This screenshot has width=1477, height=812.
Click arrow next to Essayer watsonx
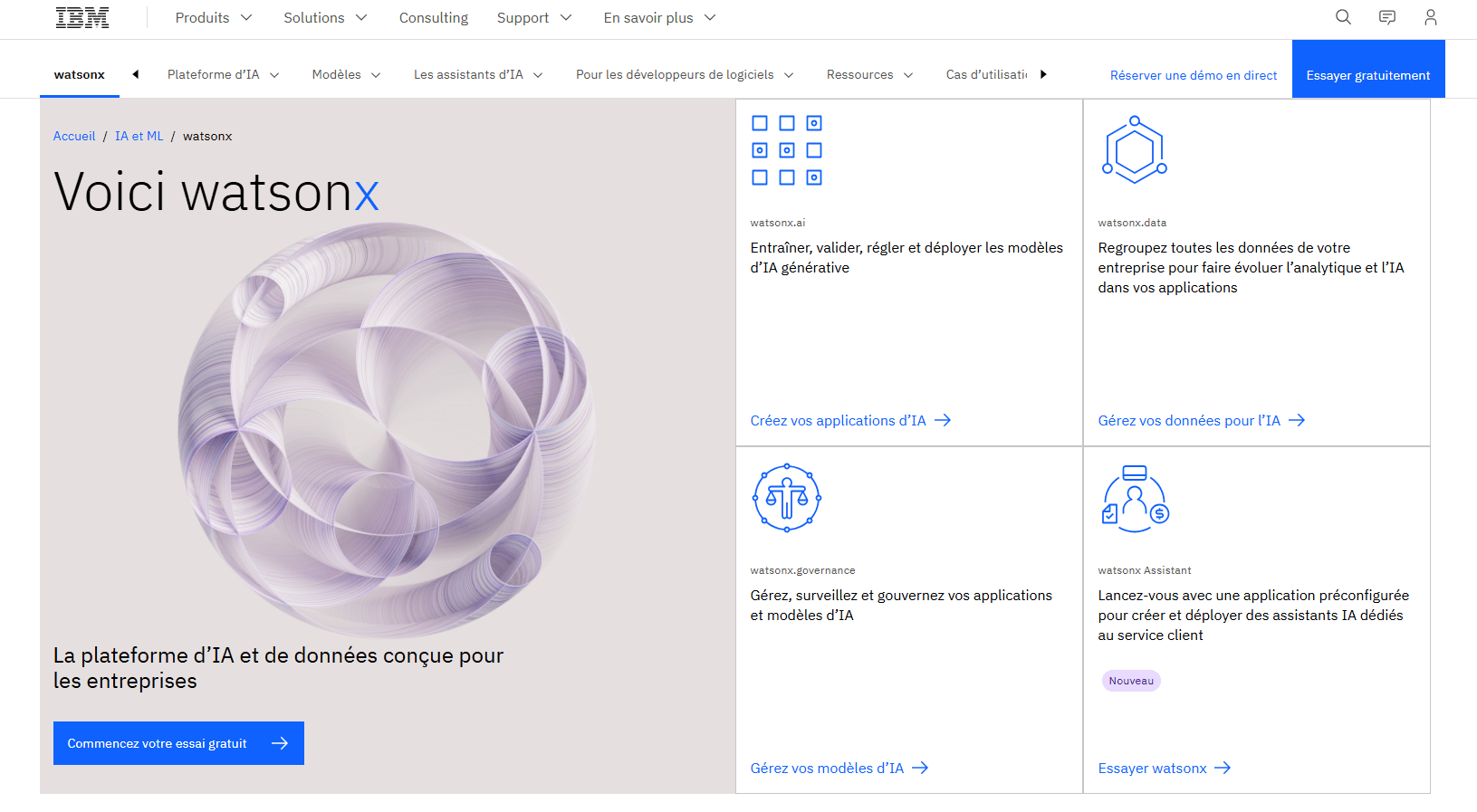click(x=1223, y=768)
